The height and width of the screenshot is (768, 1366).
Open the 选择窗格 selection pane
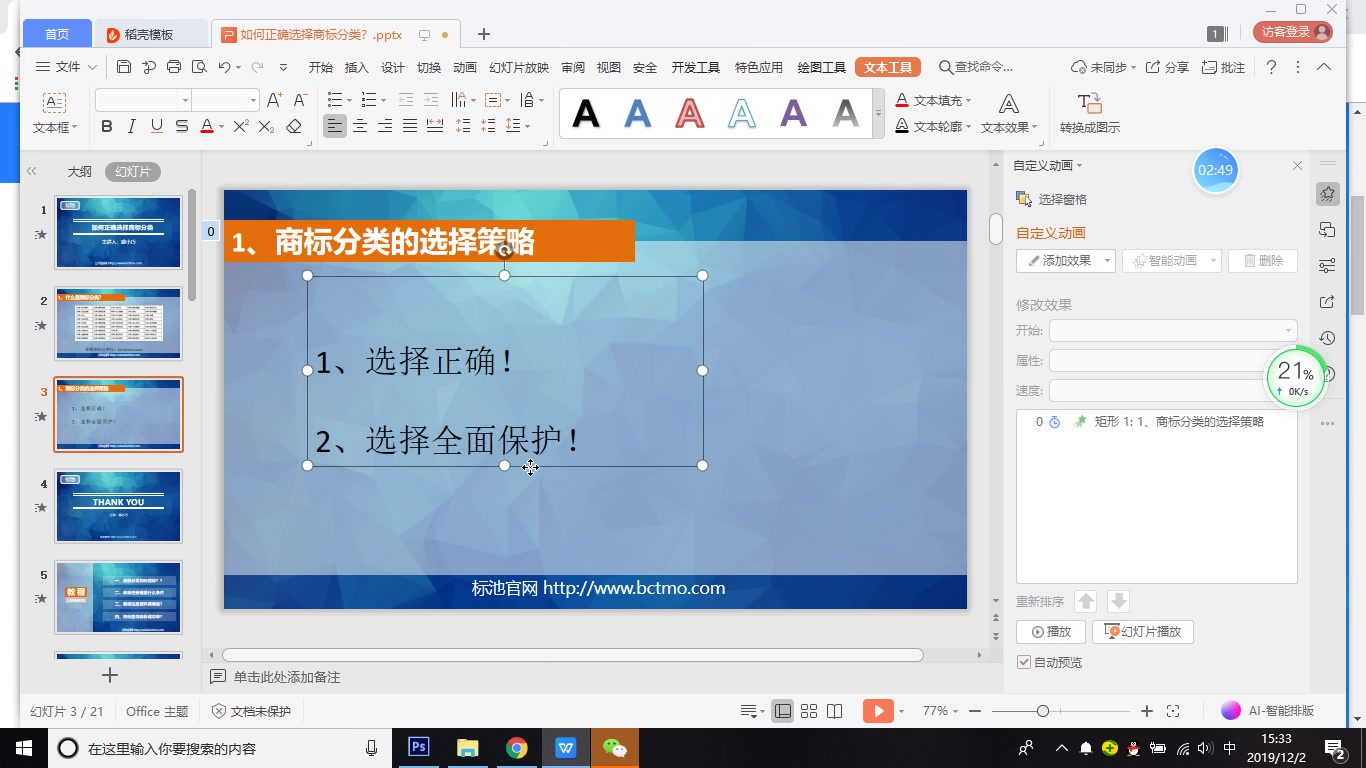tap(1052, 198)
